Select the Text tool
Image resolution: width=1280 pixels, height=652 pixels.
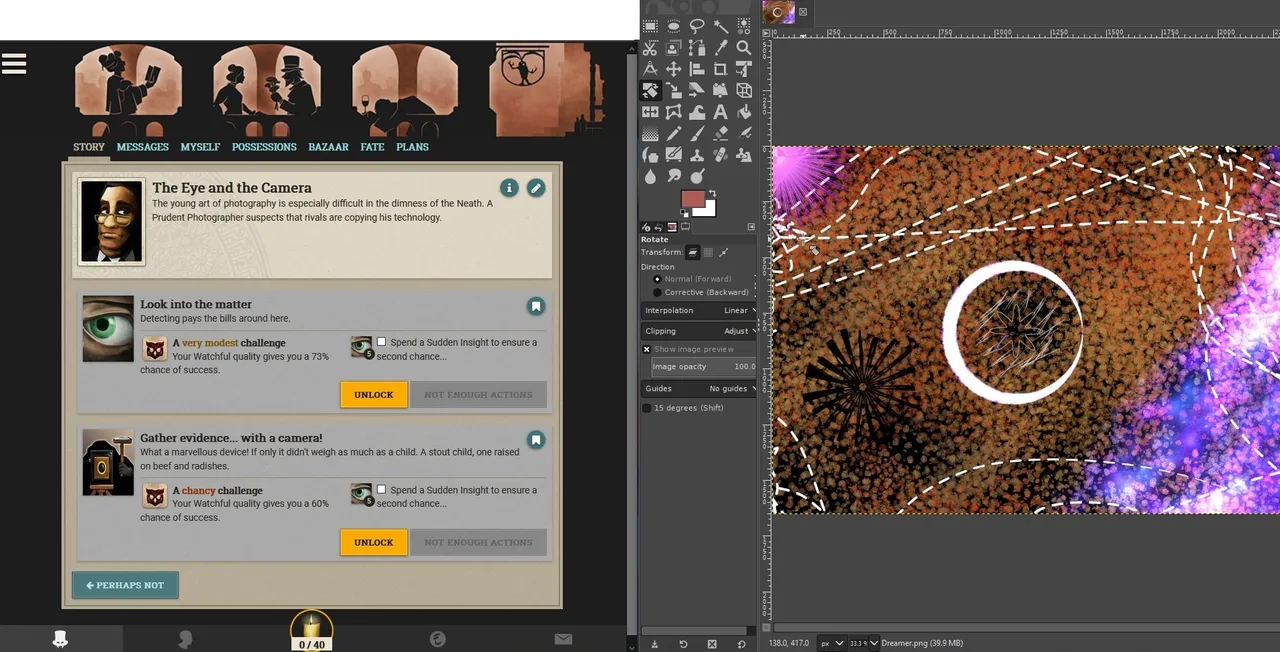[720, 112]
